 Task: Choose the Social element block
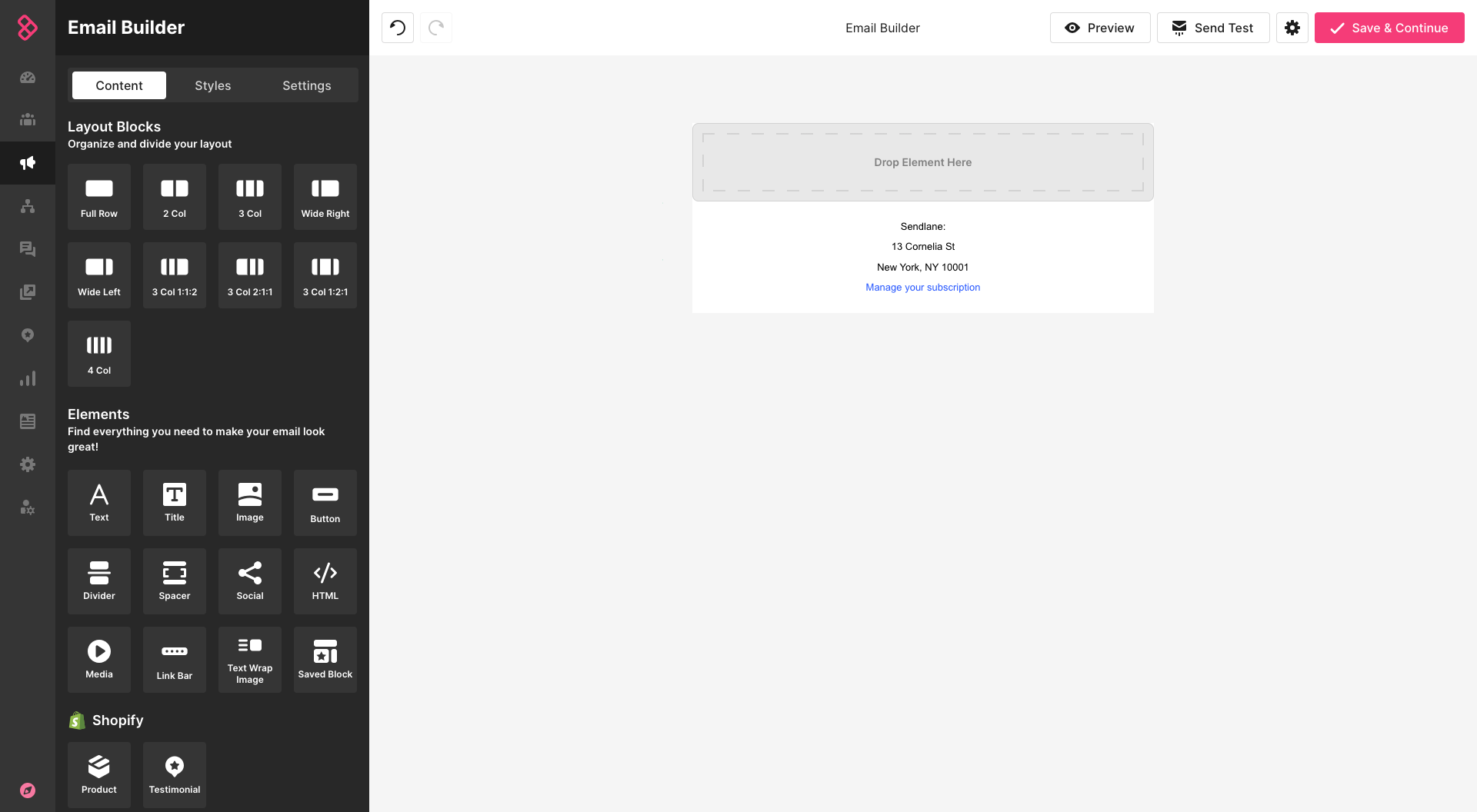pyautogui.click(x=249, y=581)
